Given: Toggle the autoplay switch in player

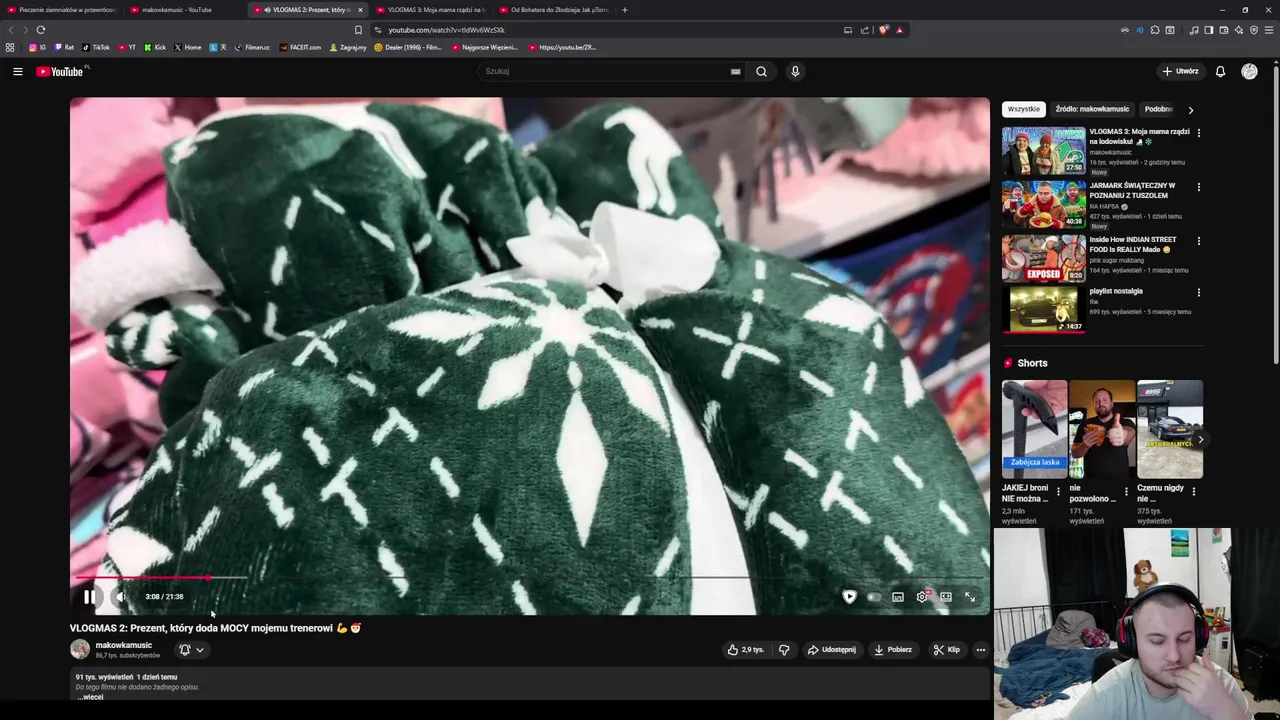Looking at the screenshot, I should (873, 597).
